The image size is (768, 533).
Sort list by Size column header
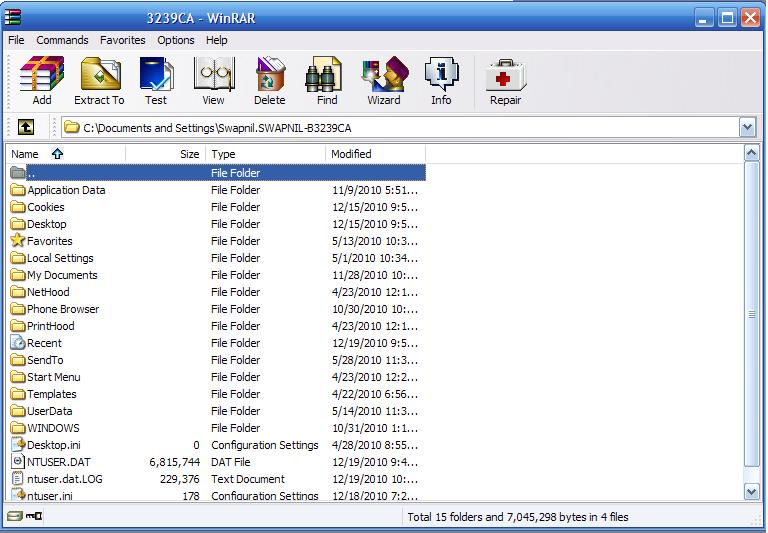[x=166, y=154]
